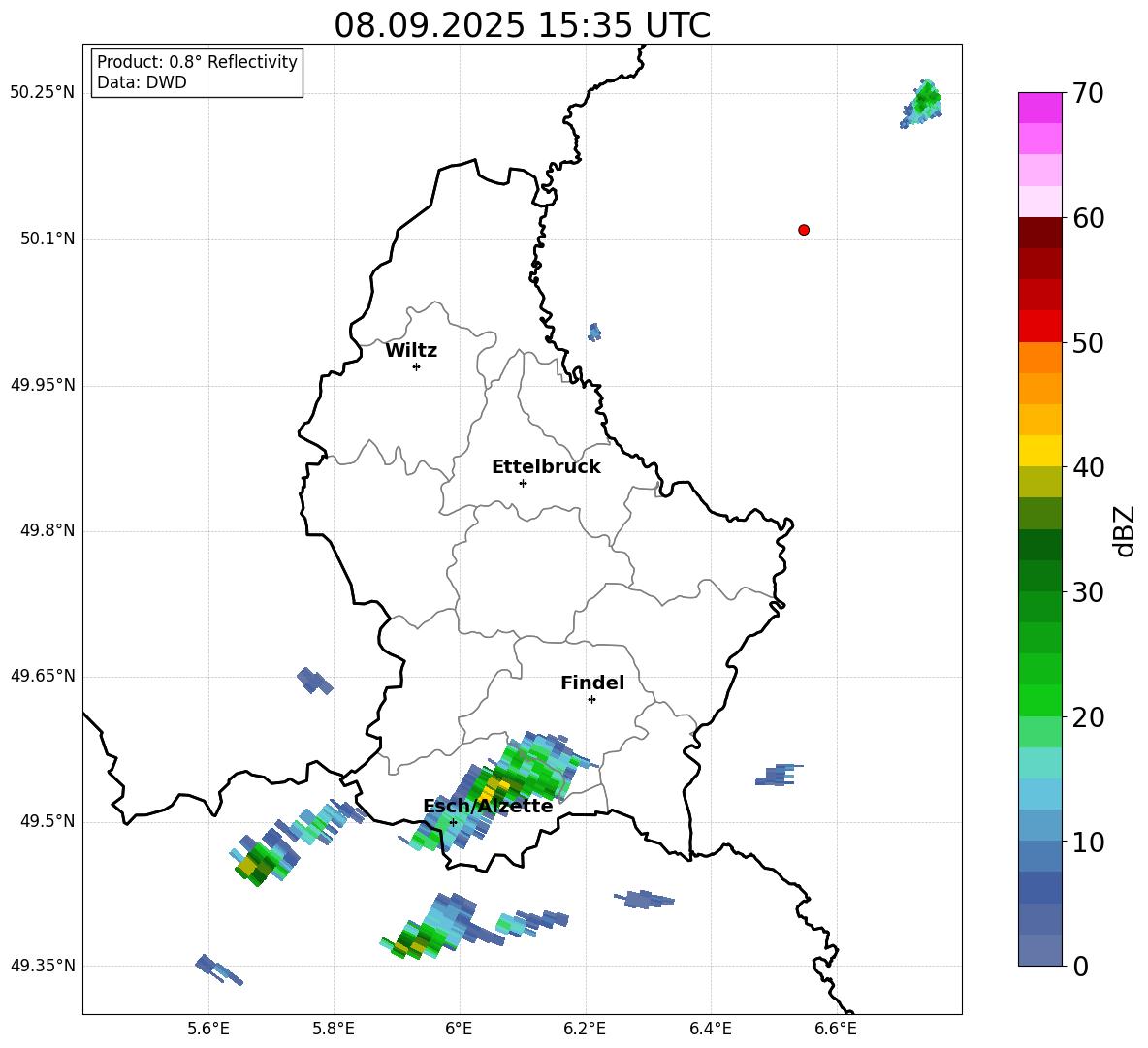Click the colorbar tick value 20
1148x1048 pixels.
point(1088,717)
